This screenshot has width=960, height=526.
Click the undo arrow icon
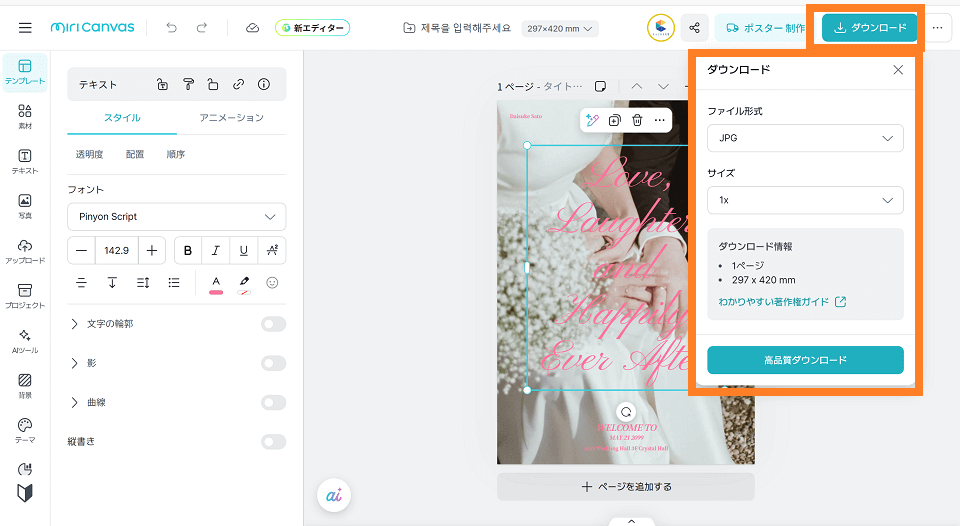tap(172, 28)
